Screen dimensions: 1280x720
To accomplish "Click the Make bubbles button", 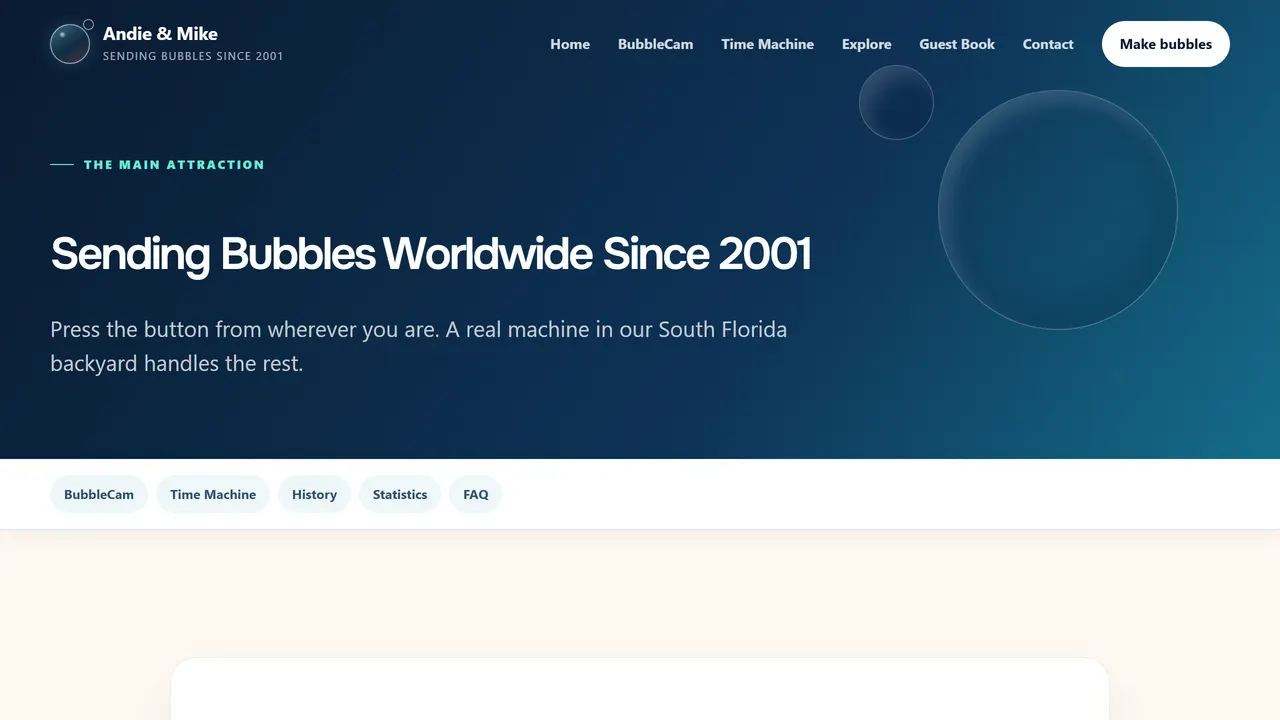I will click(1166, 44).
